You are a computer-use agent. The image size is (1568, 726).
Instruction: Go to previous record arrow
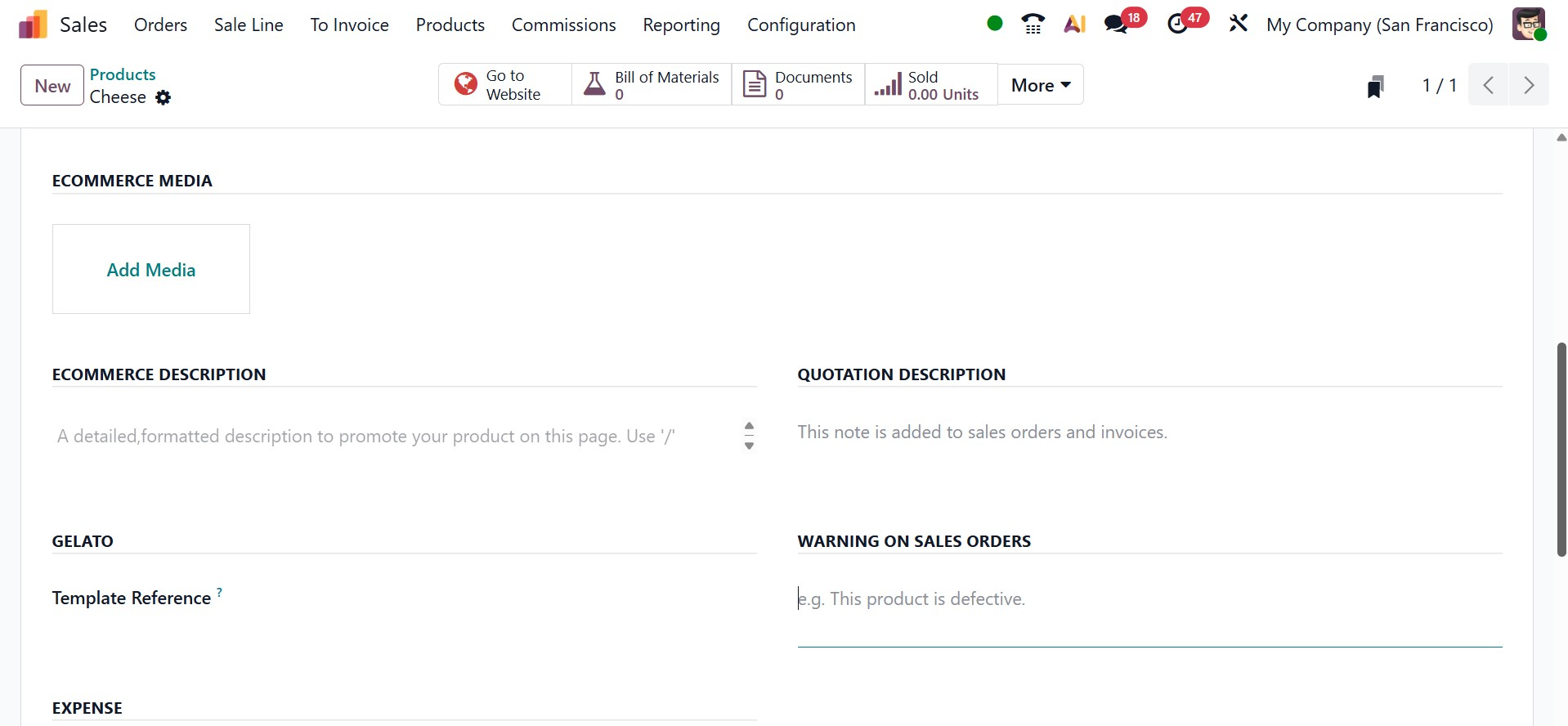(x=1489, y=85)
